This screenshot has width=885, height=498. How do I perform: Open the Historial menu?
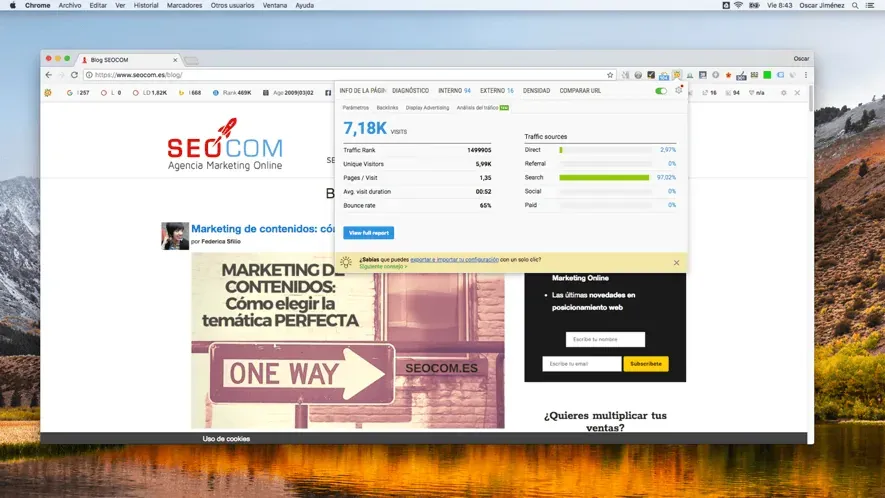[146, 5]
